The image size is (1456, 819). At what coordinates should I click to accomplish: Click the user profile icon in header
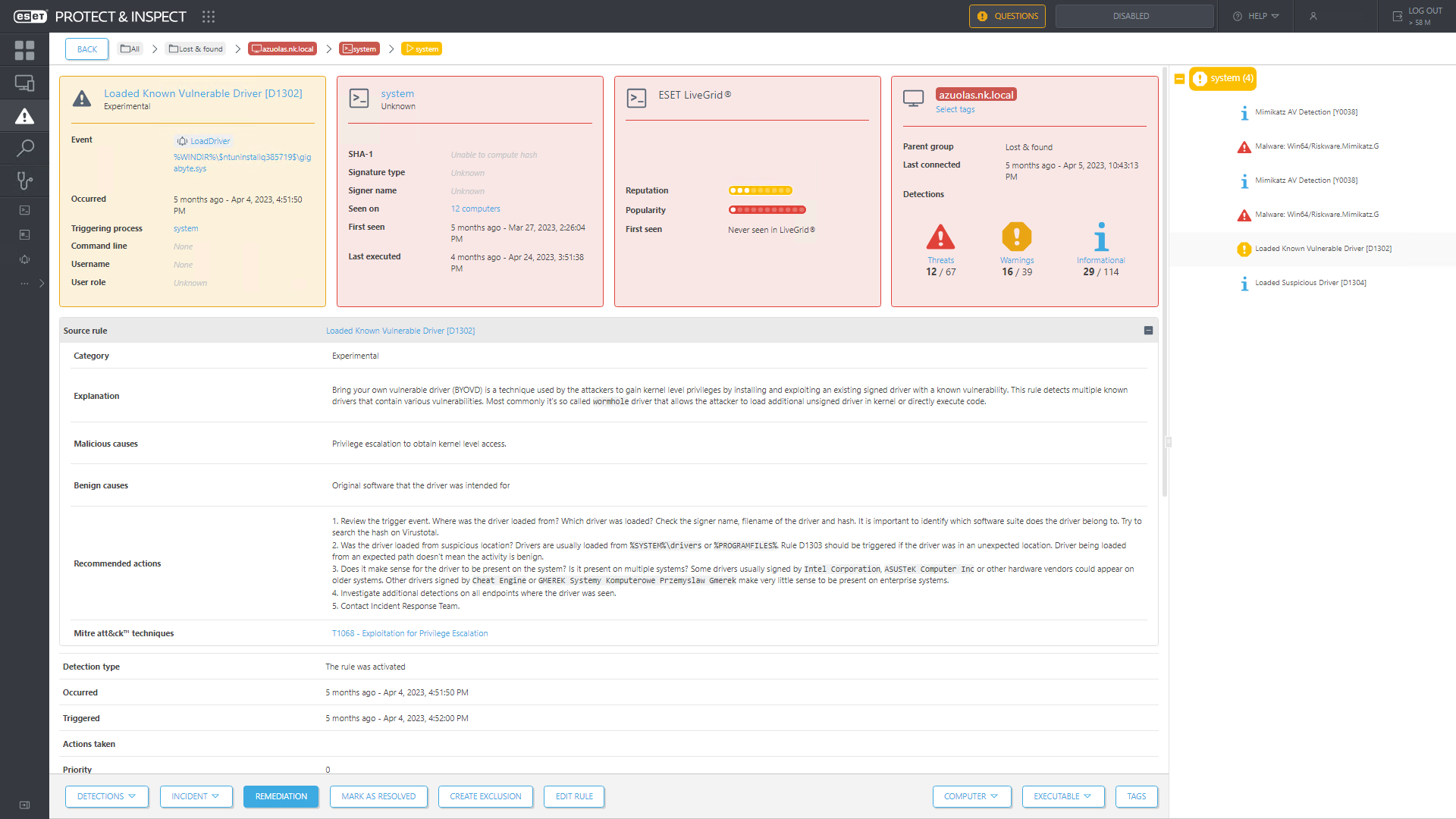[1313, 16]
